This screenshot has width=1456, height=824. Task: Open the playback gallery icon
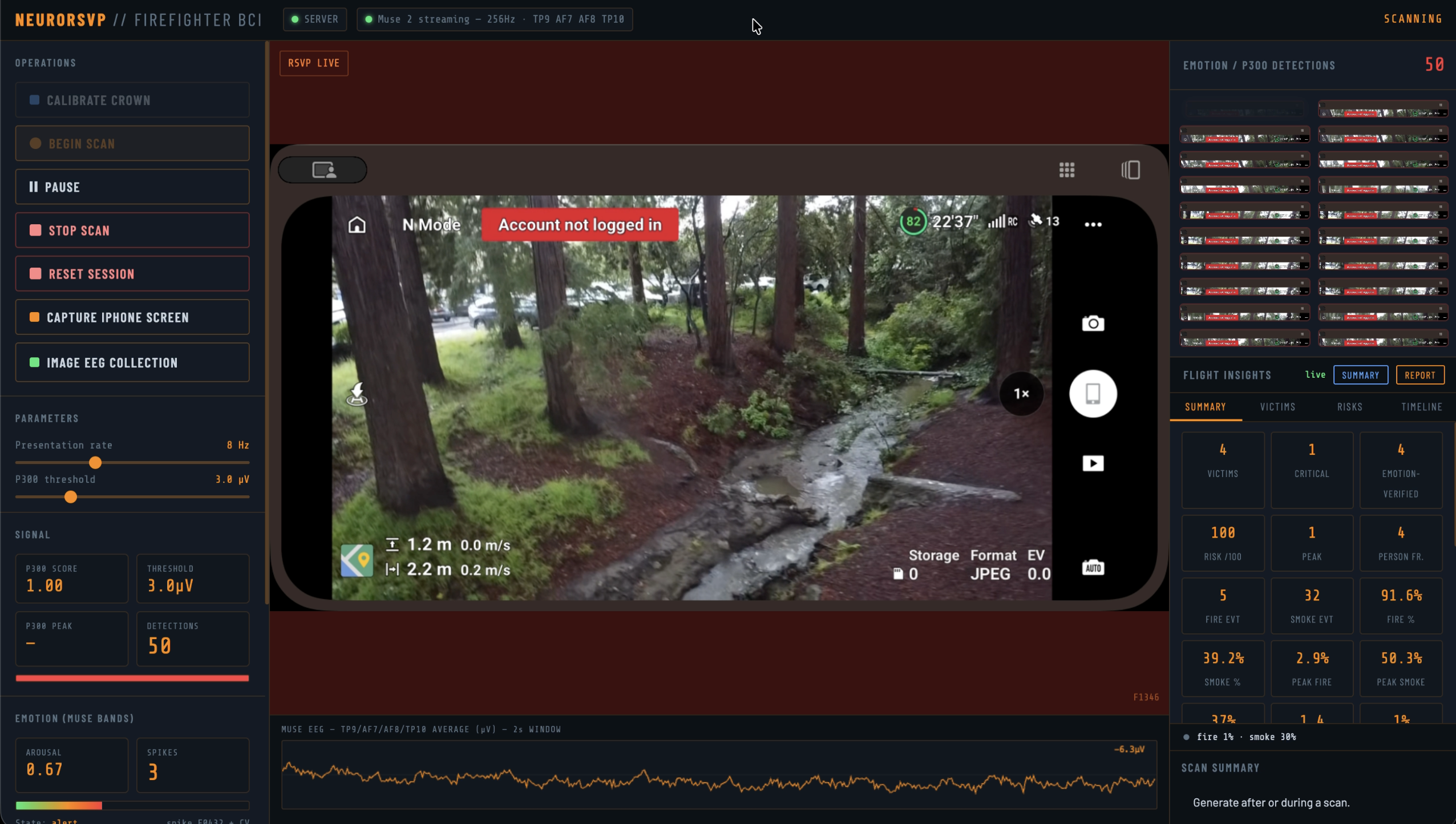[1093, 463]
